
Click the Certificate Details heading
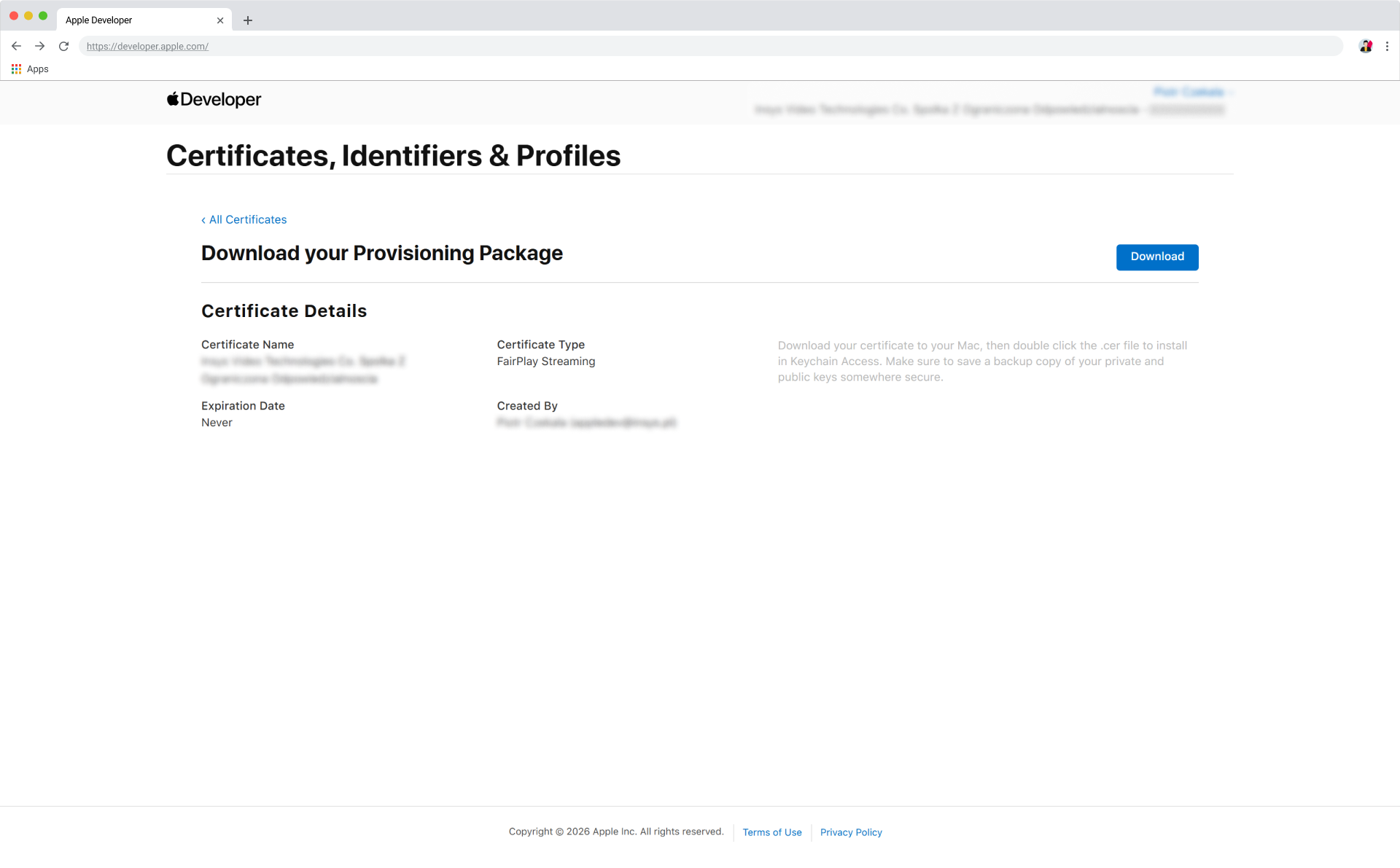[284, 311]
